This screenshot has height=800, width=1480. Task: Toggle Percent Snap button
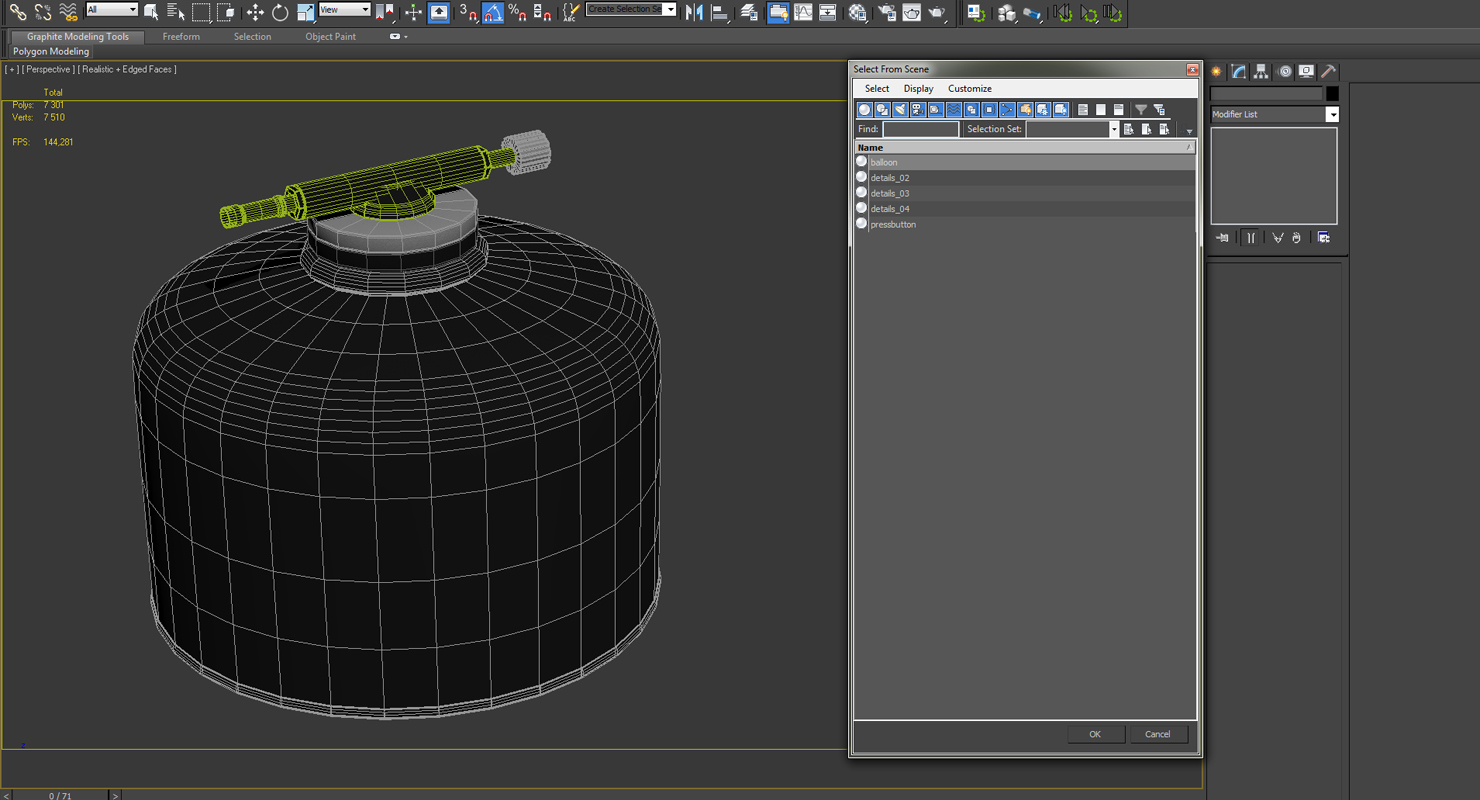click(x=517, y=12)
